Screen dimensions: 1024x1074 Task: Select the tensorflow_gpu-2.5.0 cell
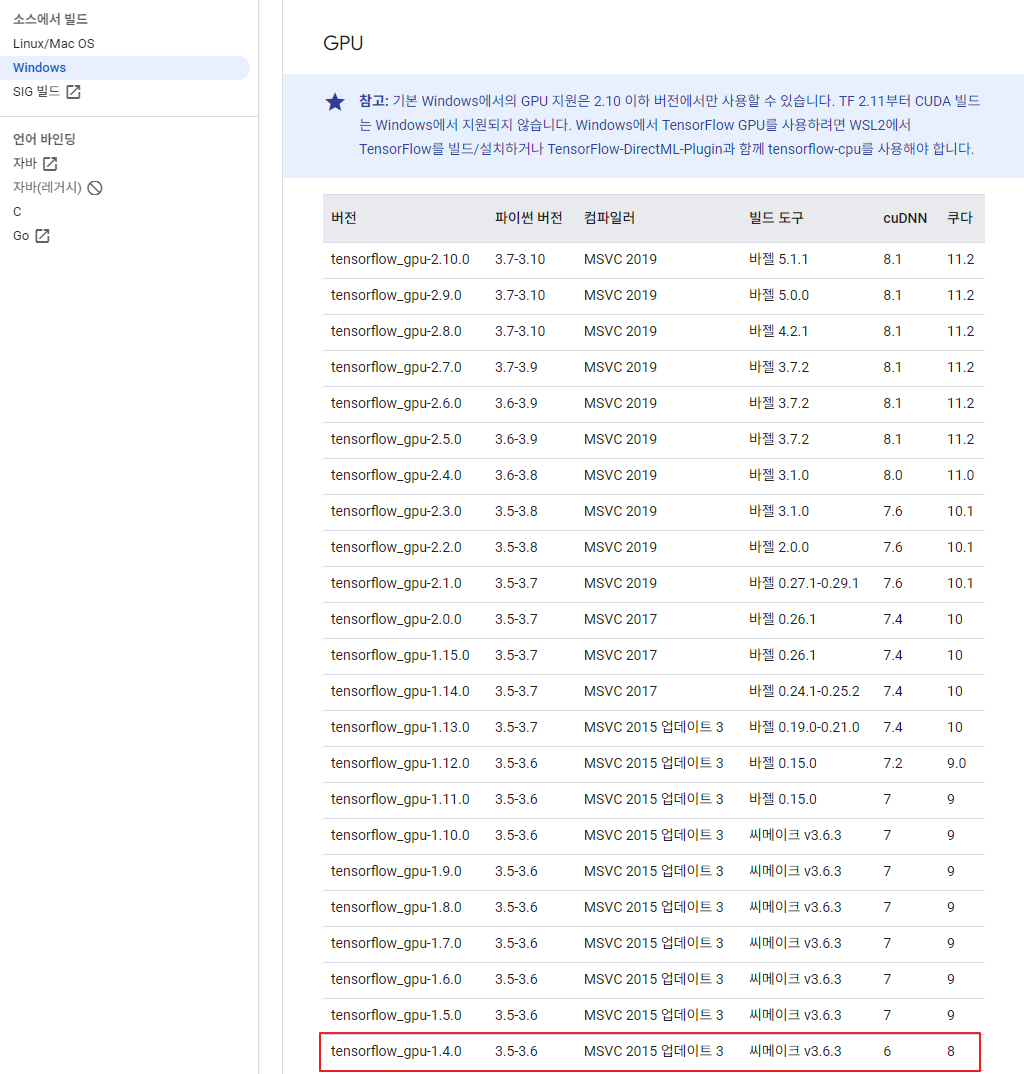click(396, 439)
